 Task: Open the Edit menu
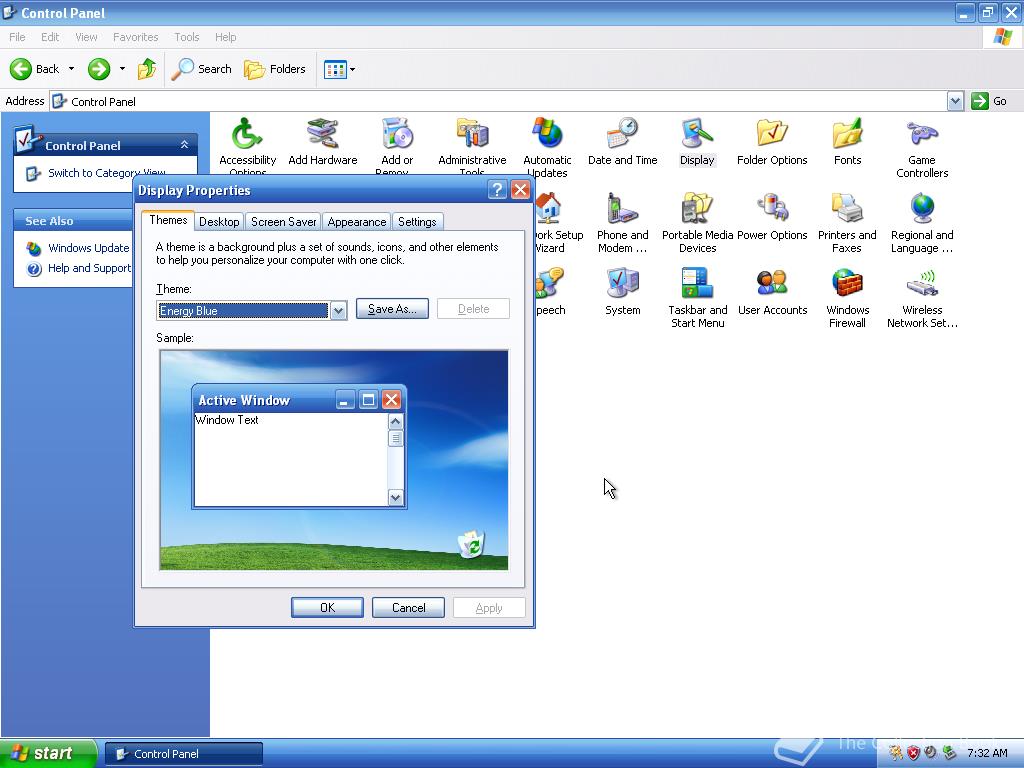click(50, 37)
